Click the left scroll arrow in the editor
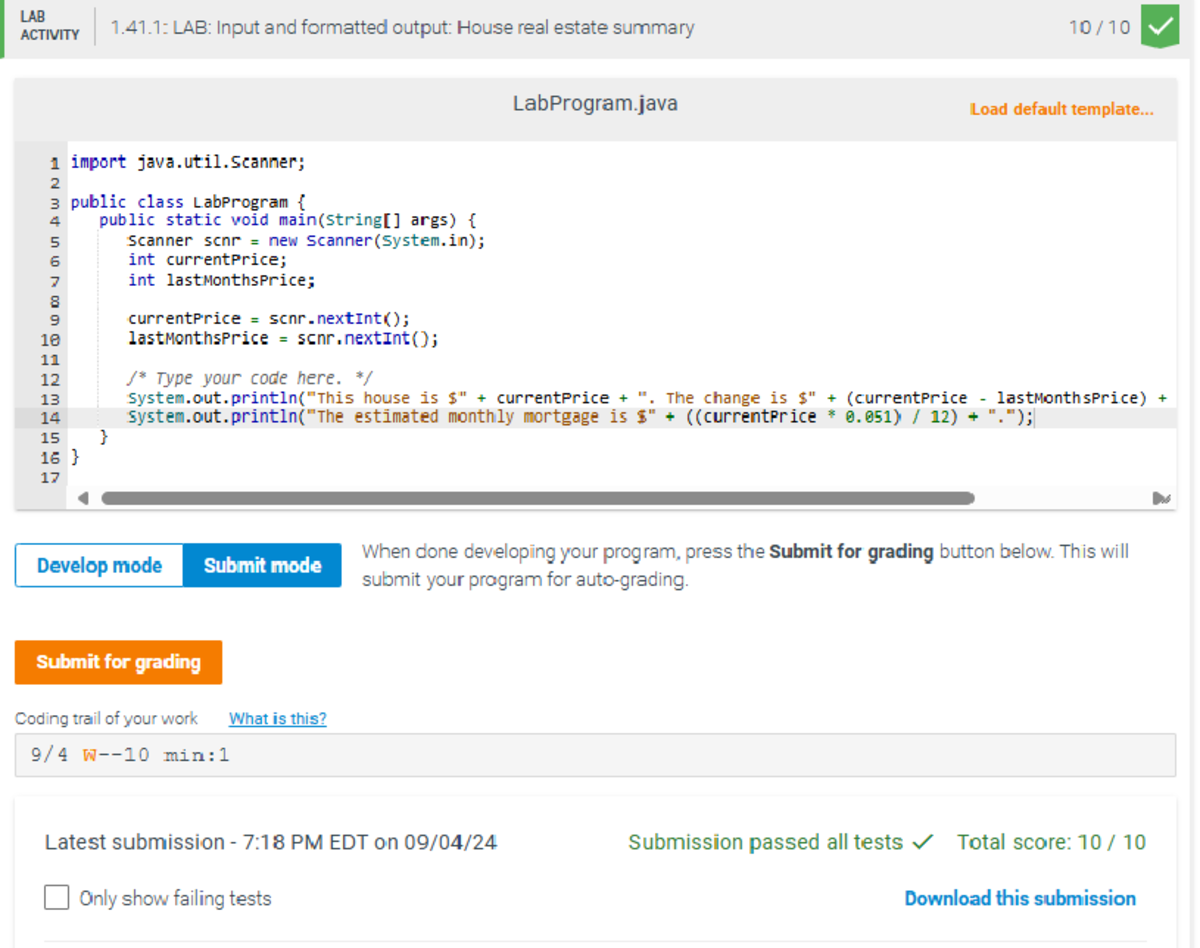This screenshot has height=948, width=1200. click(84, 497)
